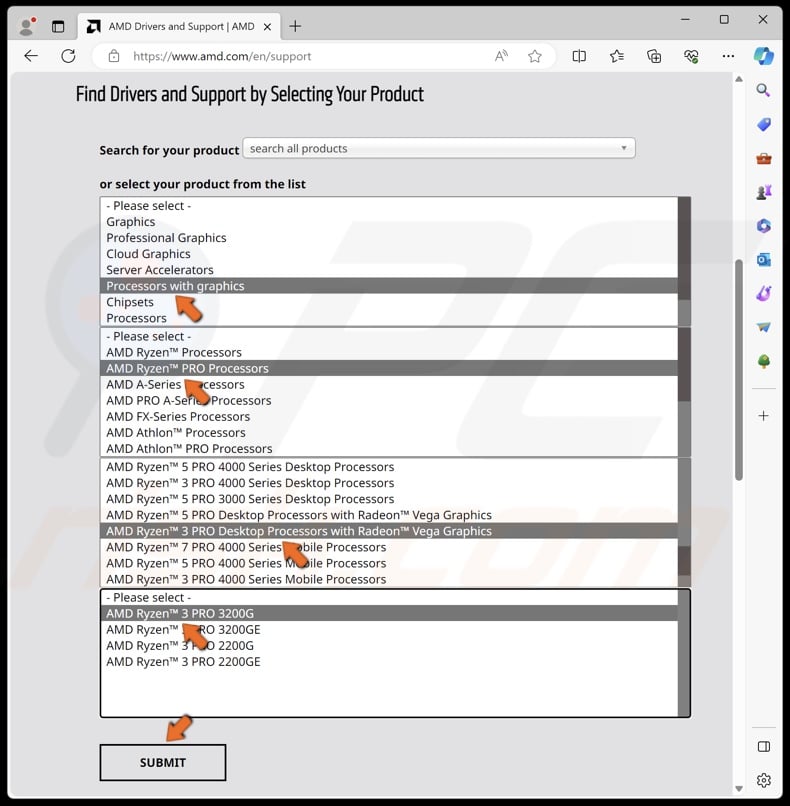This screenshot has width=790, height=806.
Task: Select AMD FX-Series Processors
Action: (389, 416)
